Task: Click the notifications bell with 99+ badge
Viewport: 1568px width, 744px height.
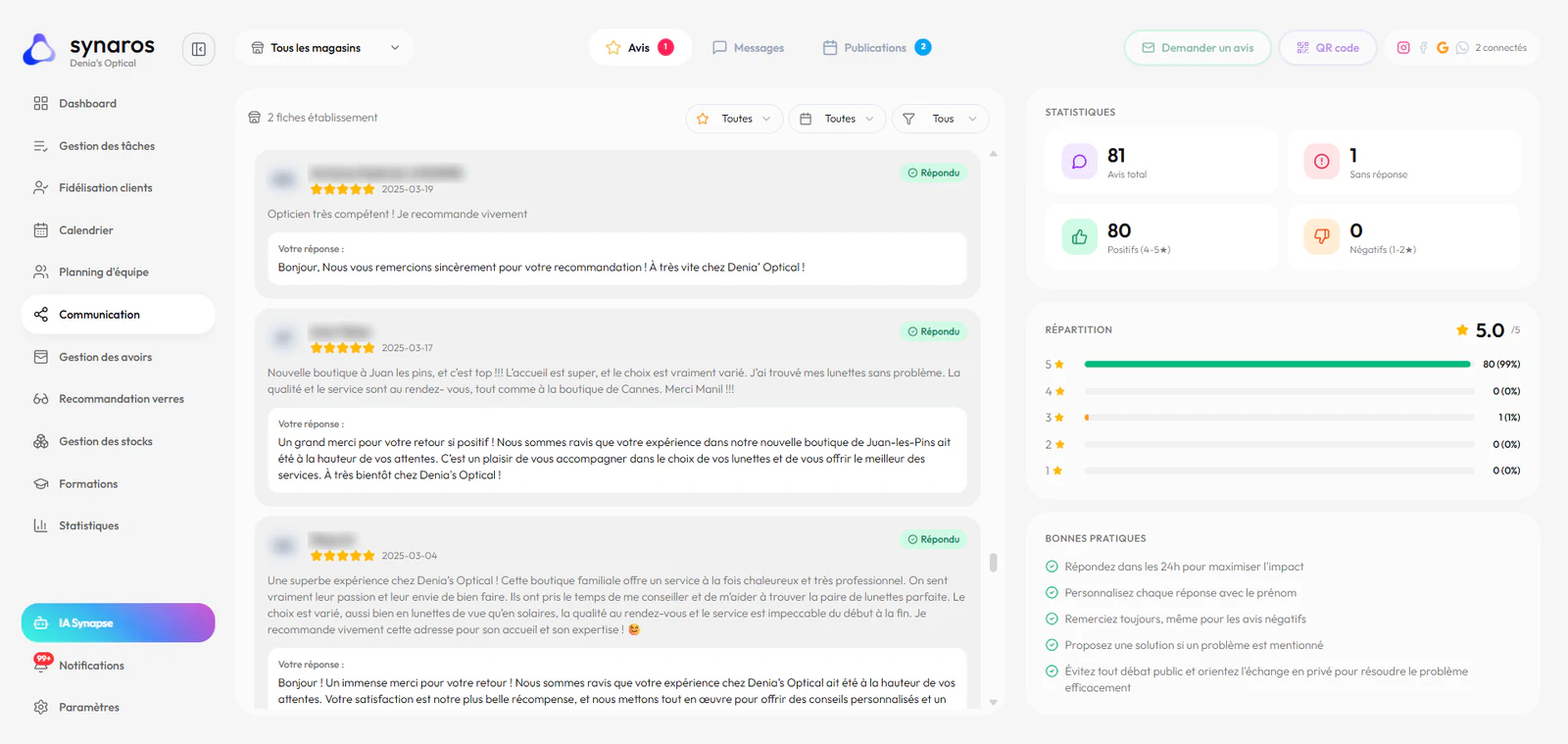Action: (x=42, y=664)
